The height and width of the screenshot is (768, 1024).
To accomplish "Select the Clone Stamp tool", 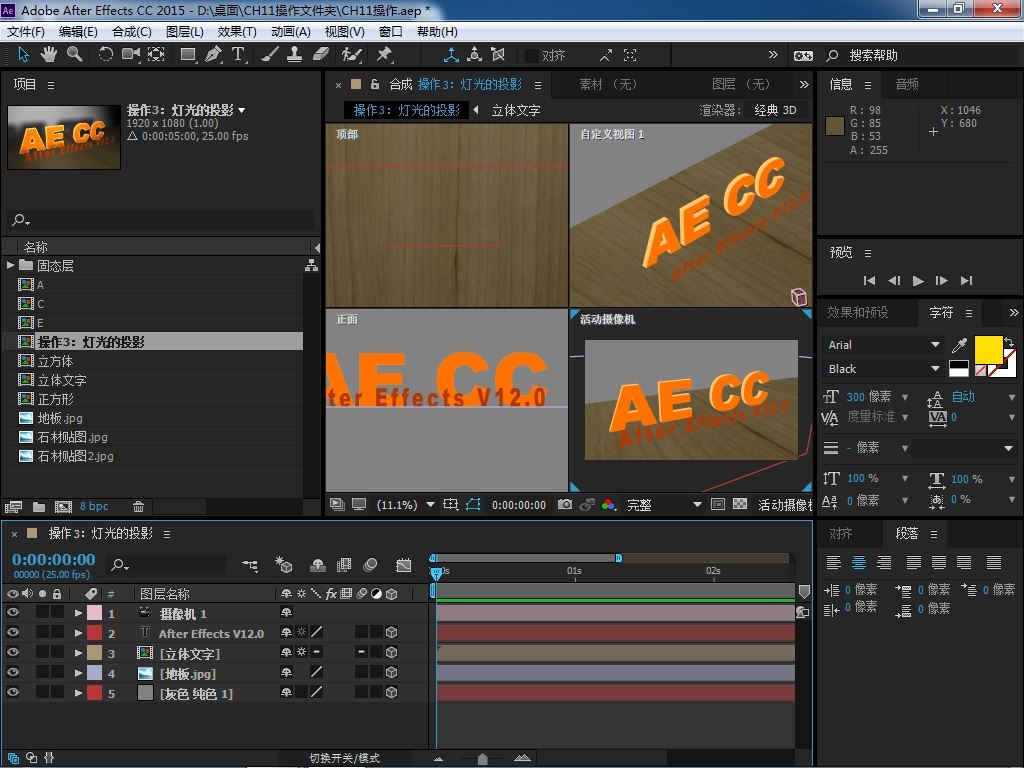I will tap(295, 54).
